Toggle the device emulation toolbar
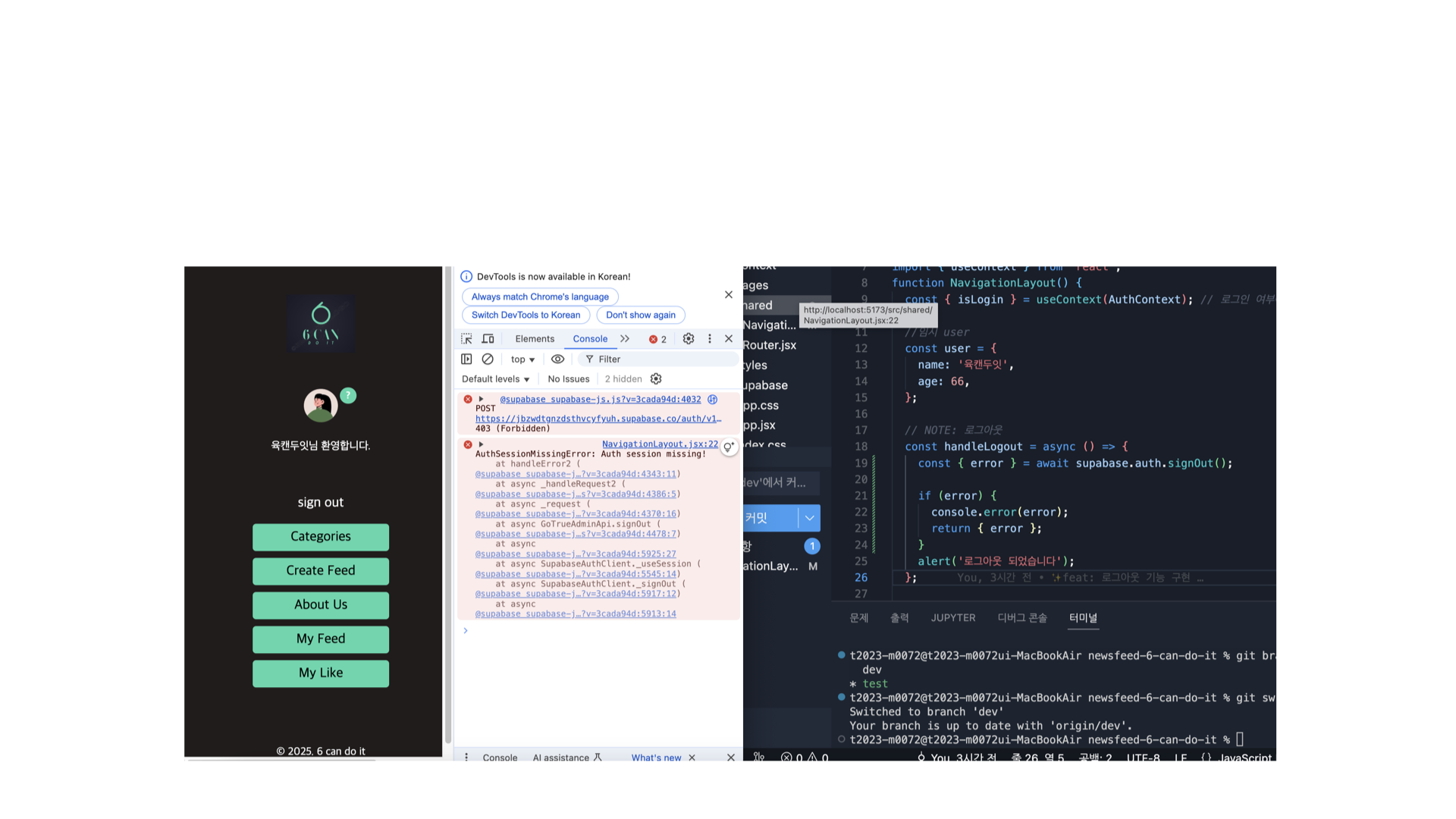1456x819 pixels. pyautogui.click(x=488, y=338)
